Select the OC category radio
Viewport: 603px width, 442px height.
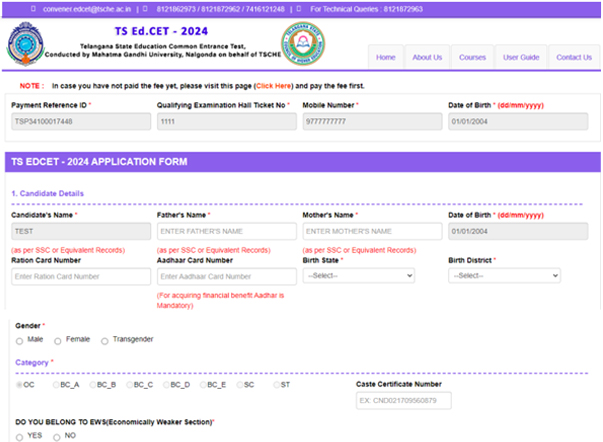[19, 385]
